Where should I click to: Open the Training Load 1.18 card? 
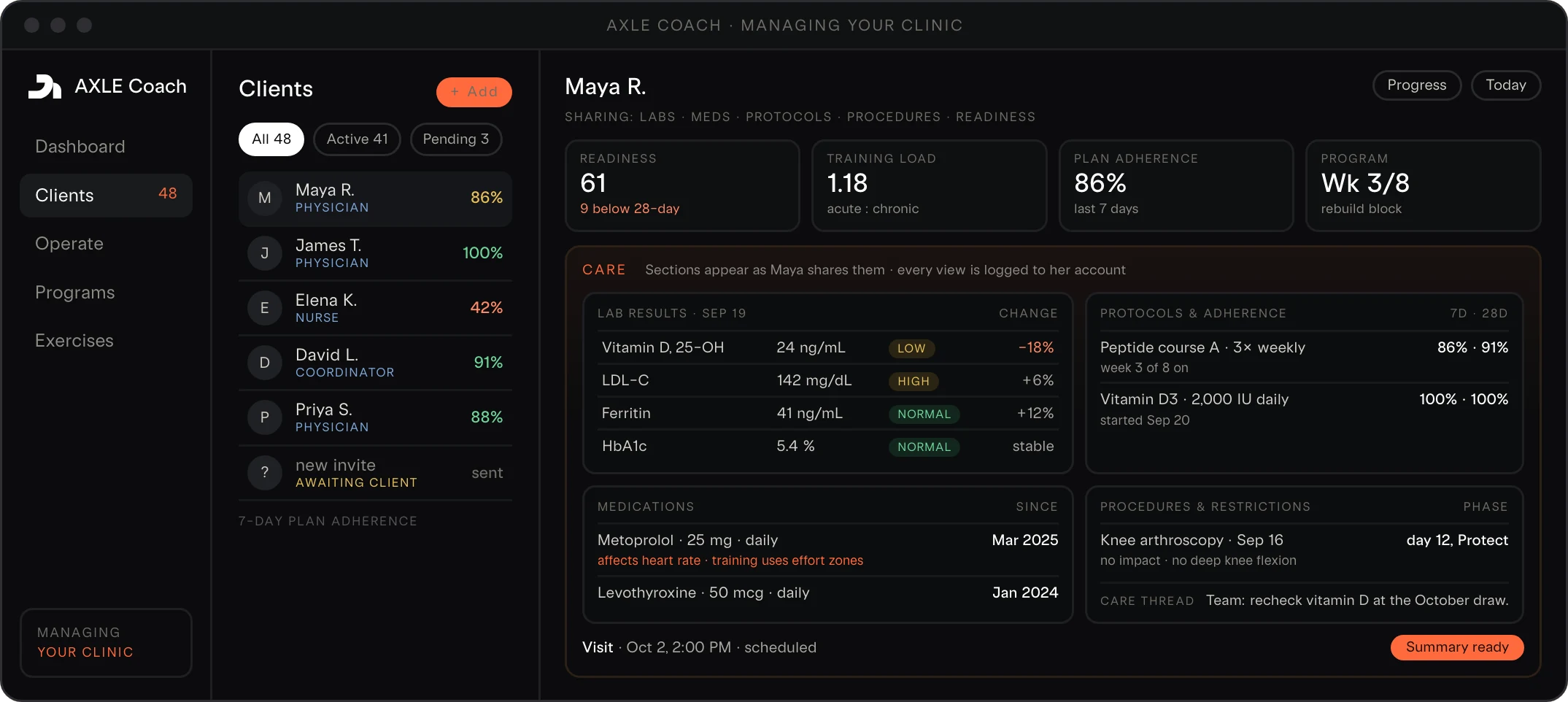click(929, 185)
